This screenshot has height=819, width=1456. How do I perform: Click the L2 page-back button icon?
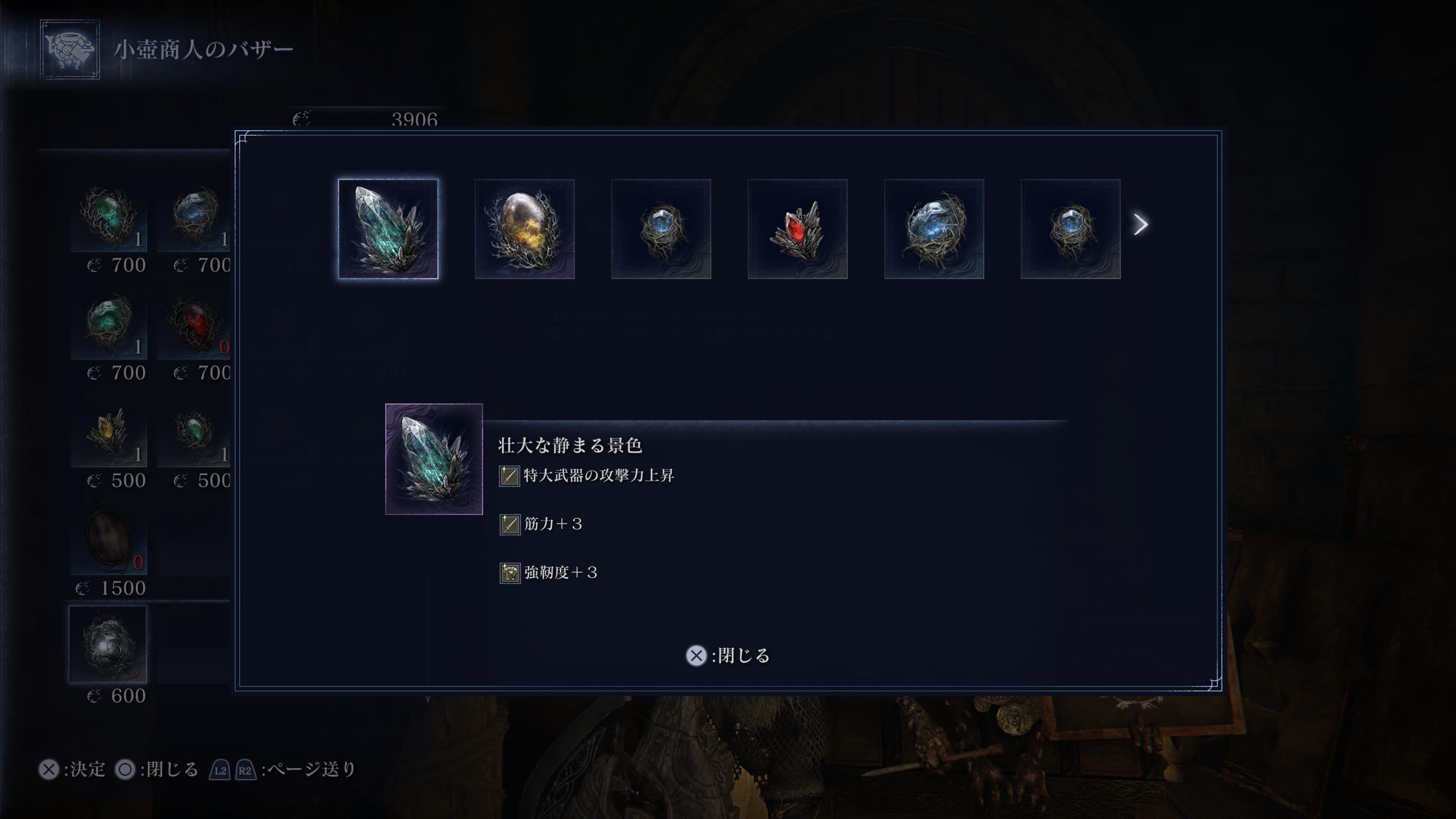pyautogui.click(x=220, y=770)
